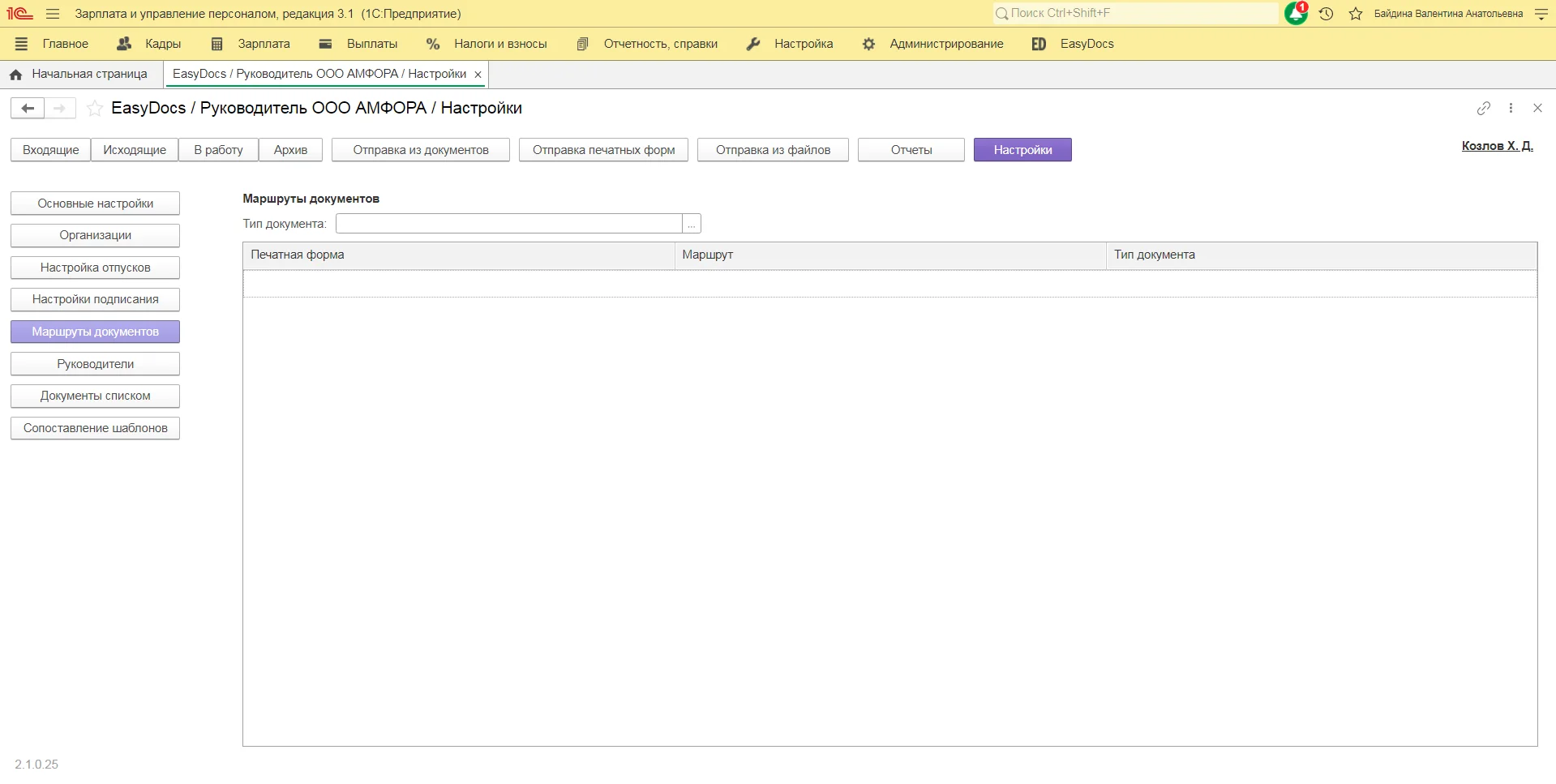
Task: Switch to the Начальная страница tab
Action: [79, 74]
